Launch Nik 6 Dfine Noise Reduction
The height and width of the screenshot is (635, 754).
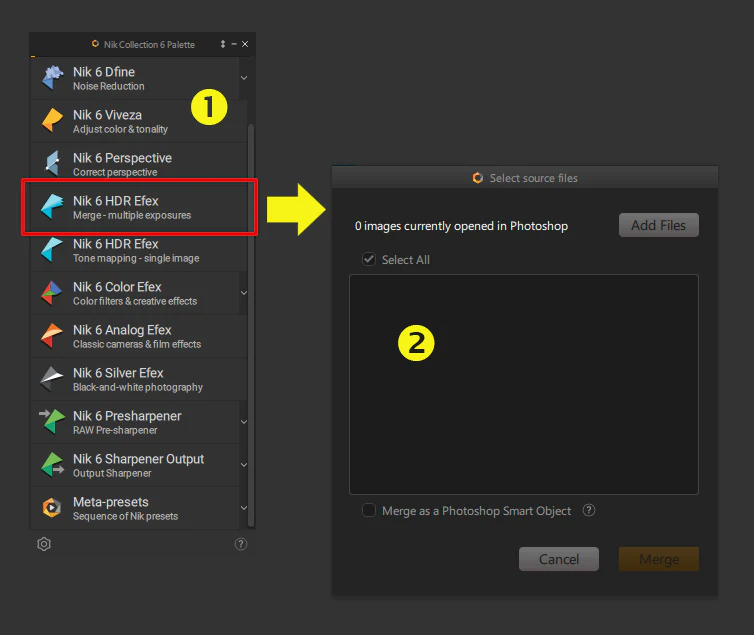(135, 78)
